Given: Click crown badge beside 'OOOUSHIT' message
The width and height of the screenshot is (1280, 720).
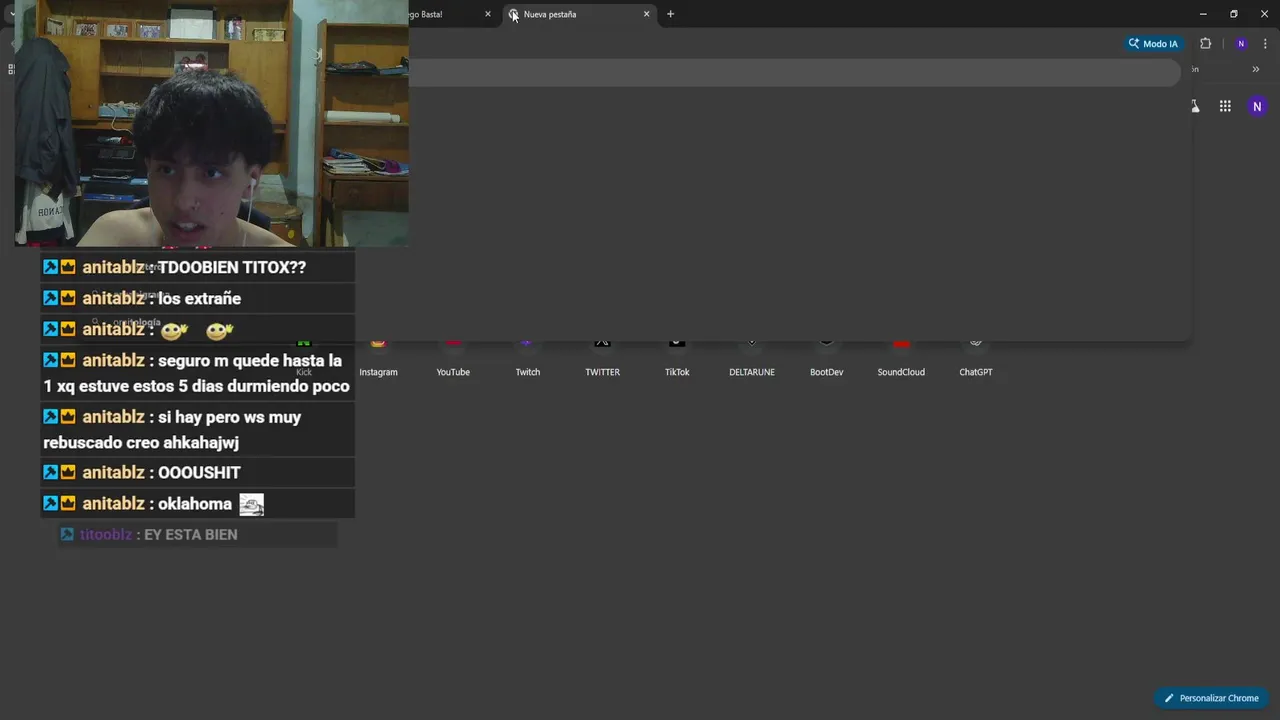Looking at the screenshot, I should [x=68, y=472].
